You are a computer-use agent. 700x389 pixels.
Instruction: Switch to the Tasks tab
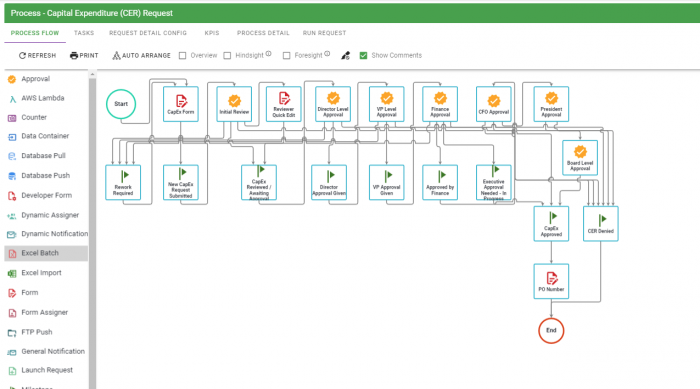(x=84, y=33)
